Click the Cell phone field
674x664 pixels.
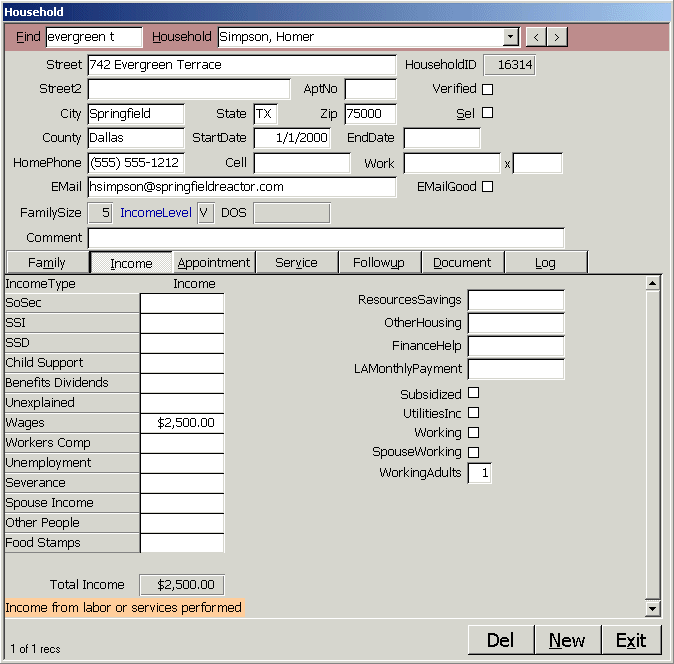click(302, 163)
